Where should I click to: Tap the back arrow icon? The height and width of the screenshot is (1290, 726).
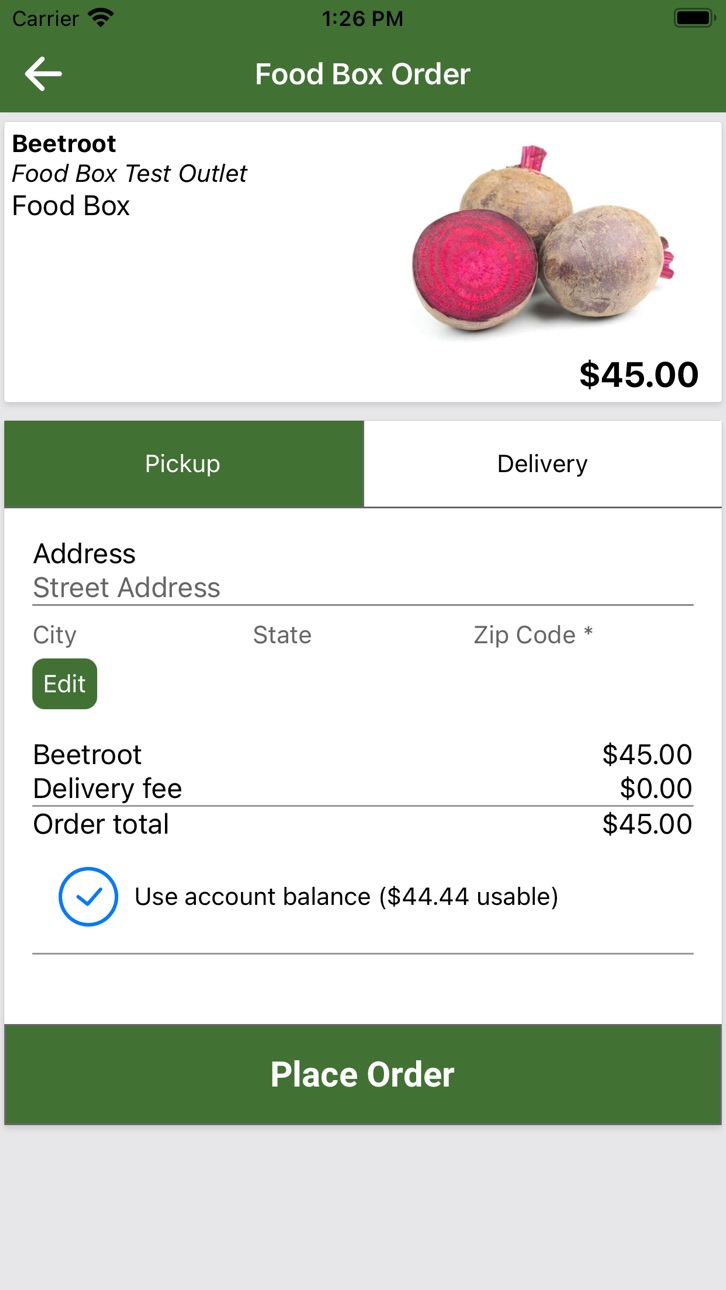tap(43, 74)
